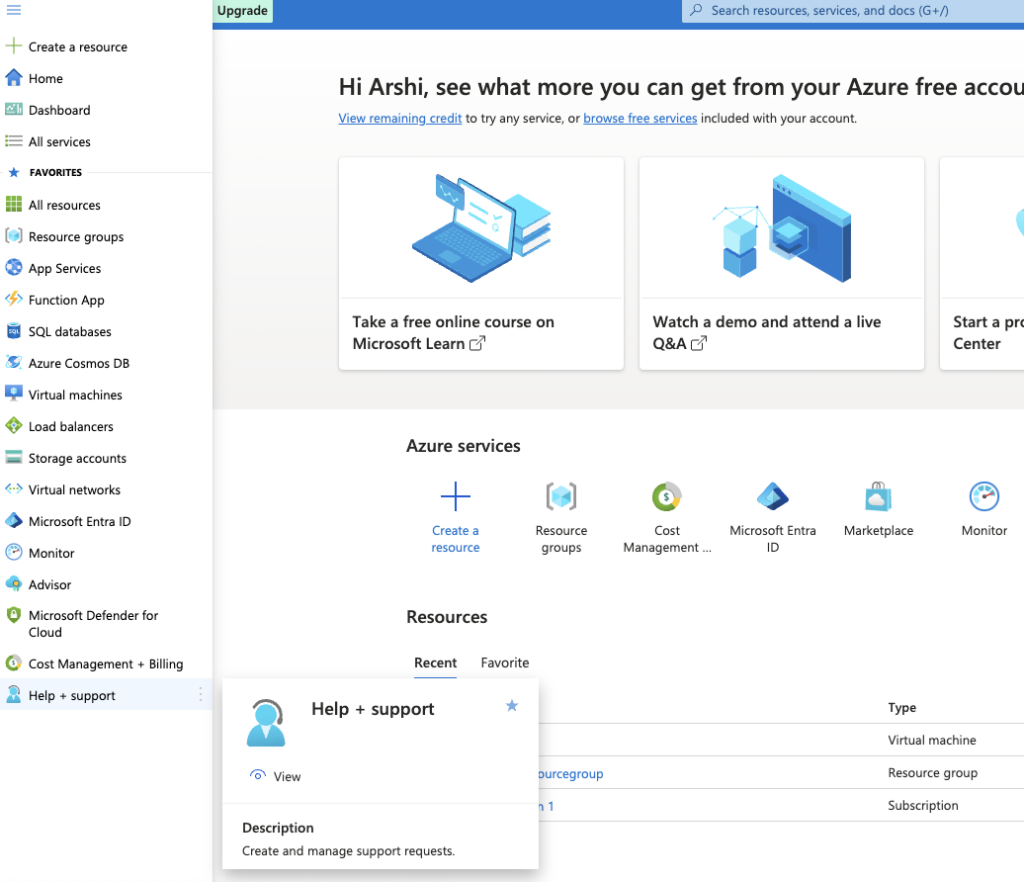This screenshot has width=1024, height=882.
Task: Click the Subscription type cell
Action: (x=923, y=806)
